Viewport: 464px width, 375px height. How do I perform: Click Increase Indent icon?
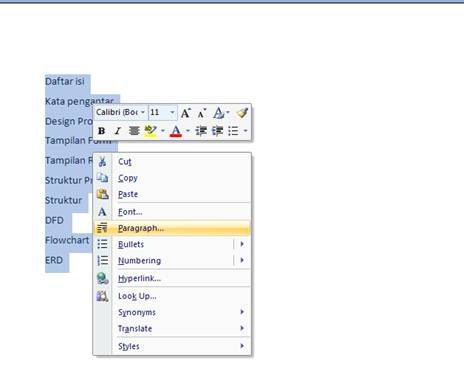coord(217,131)
